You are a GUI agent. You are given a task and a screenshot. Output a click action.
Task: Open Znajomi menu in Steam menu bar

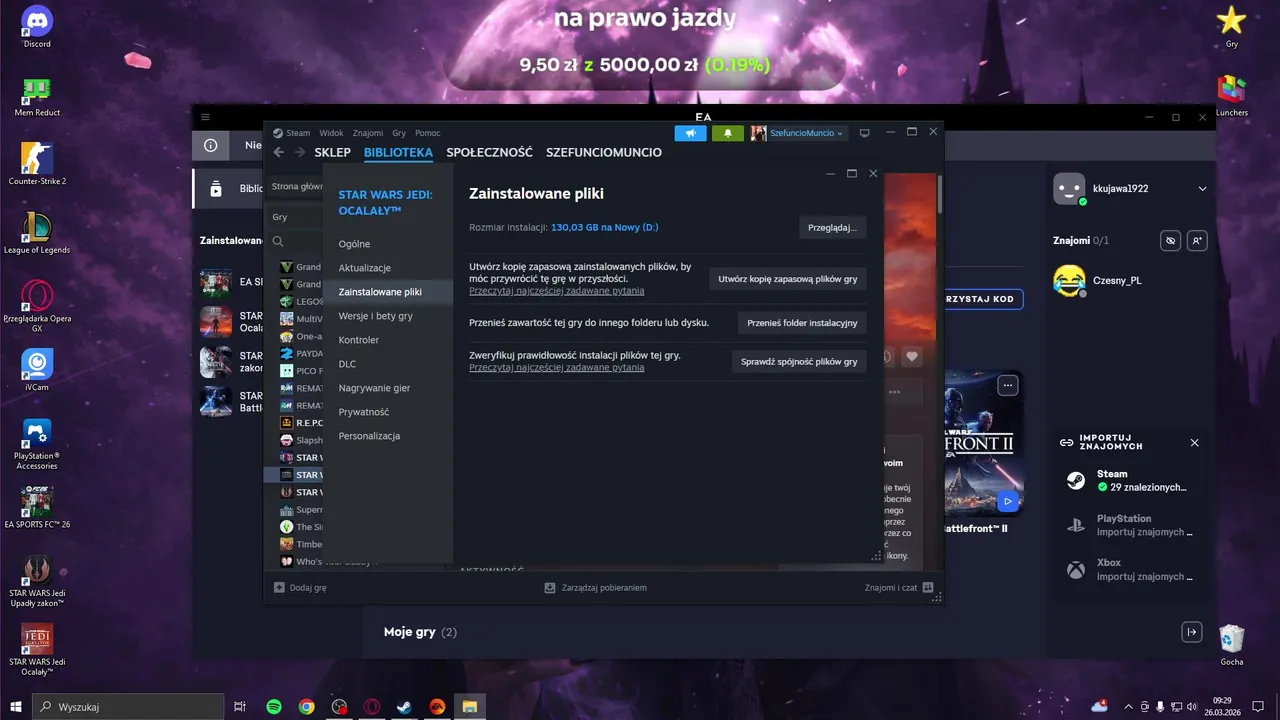click(367, 133)
